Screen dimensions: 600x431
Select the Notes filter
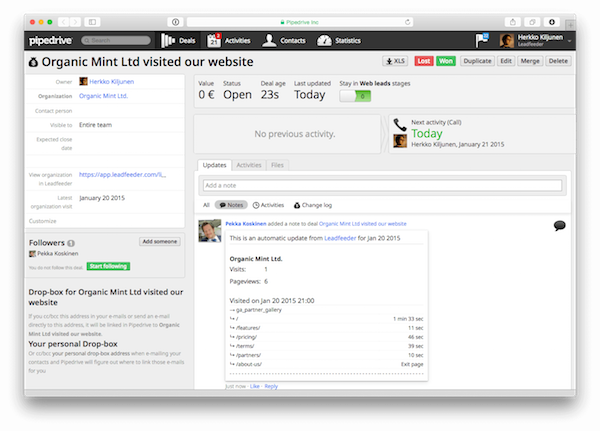pos(231,205)
